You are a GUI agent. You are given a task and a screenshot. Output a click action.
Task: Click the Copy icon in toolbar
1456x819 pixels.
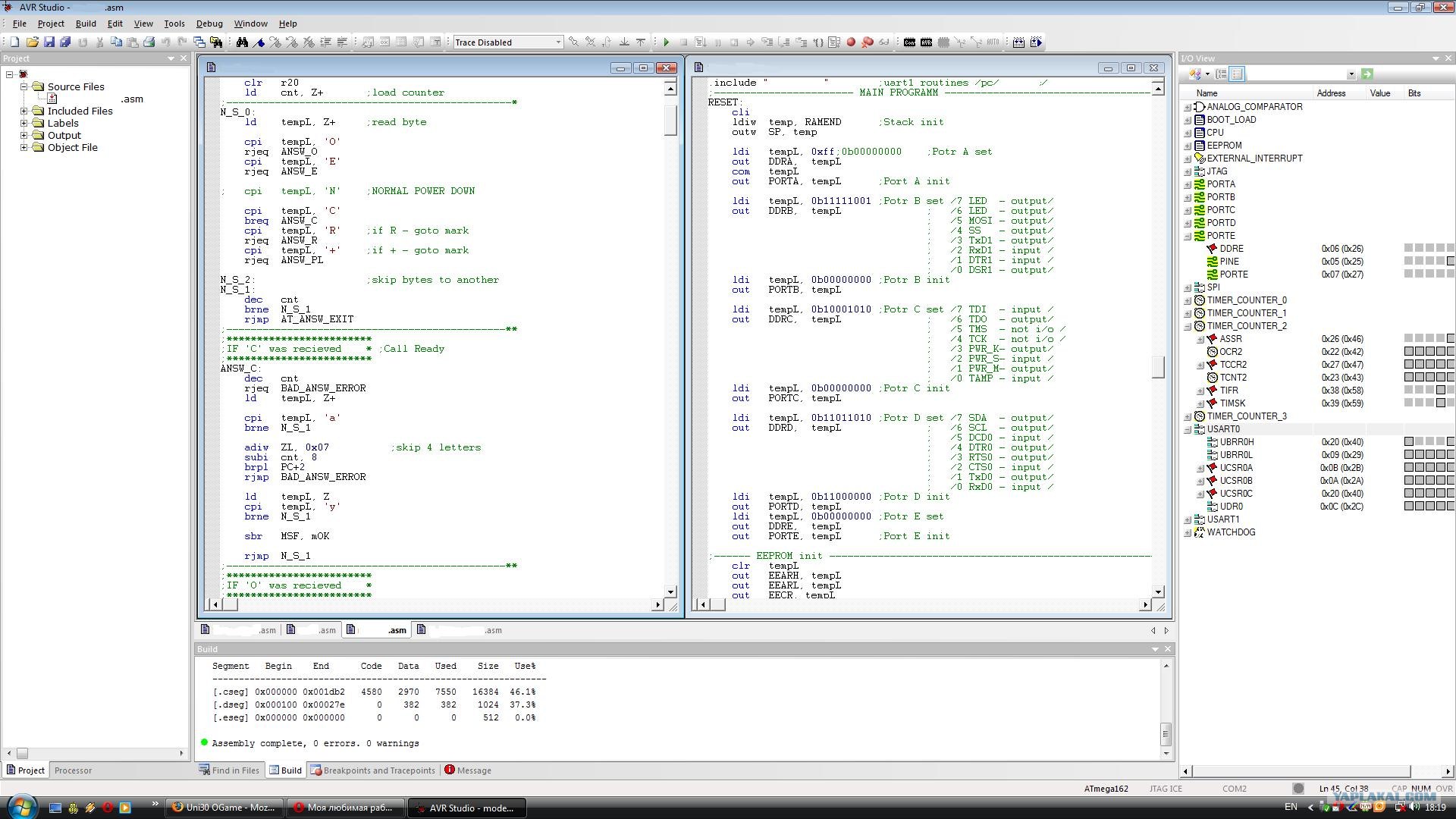(116, 42)
